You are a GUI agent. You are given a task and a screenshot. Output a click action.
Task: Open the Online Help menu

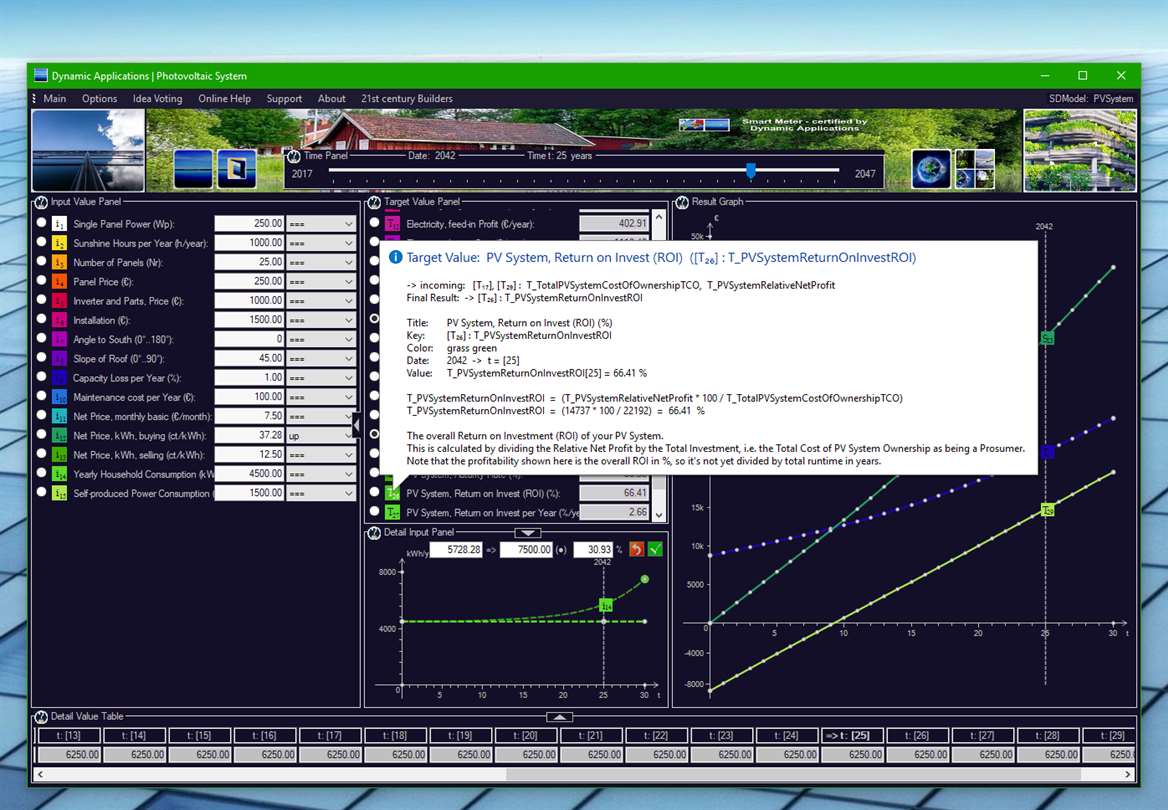click(224, 98)
